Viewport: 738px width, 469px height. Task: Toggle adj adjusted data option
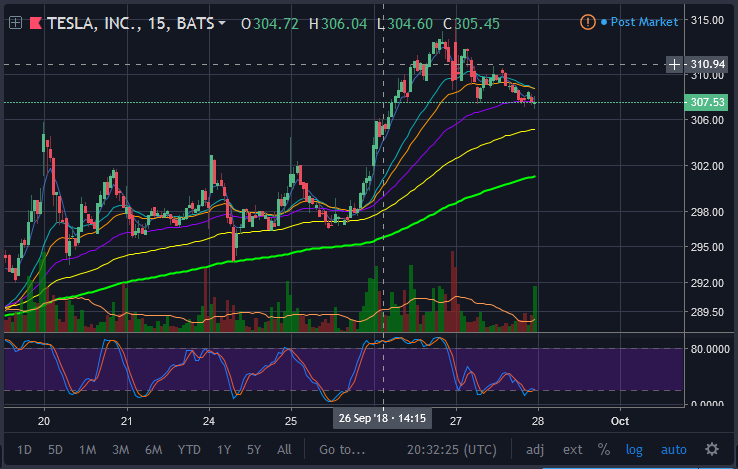pyautogui.click(x=535, y=450)
